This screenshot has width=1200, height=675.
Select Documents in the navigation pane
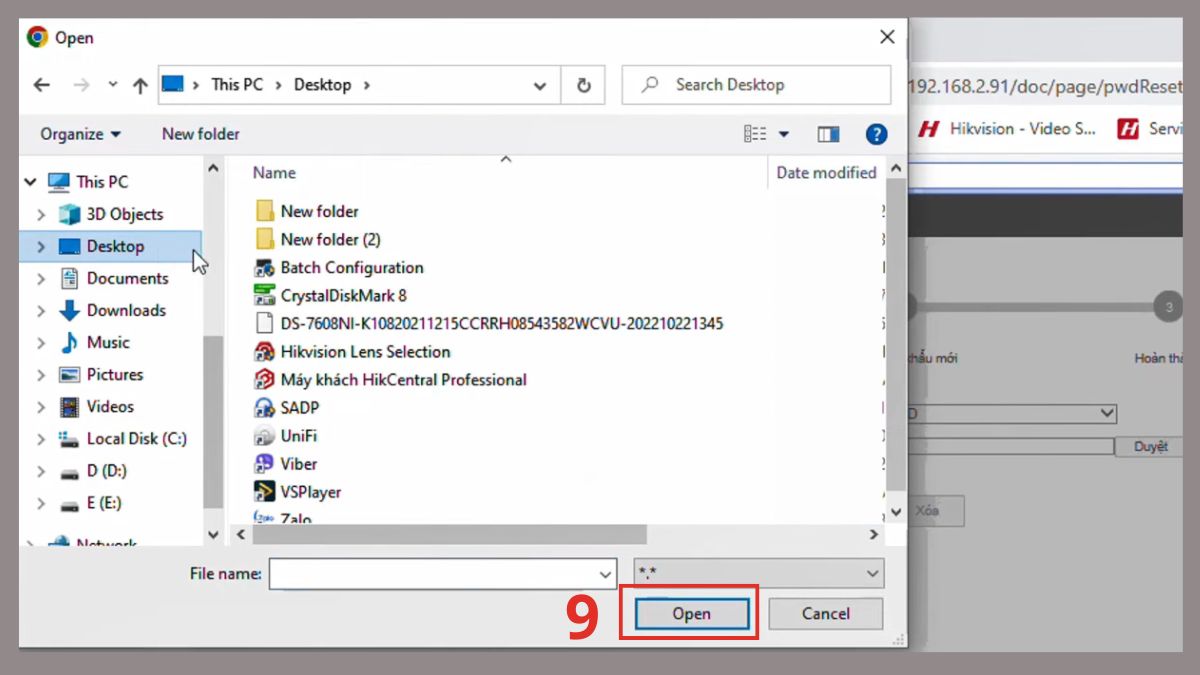[x=127, y=278]
